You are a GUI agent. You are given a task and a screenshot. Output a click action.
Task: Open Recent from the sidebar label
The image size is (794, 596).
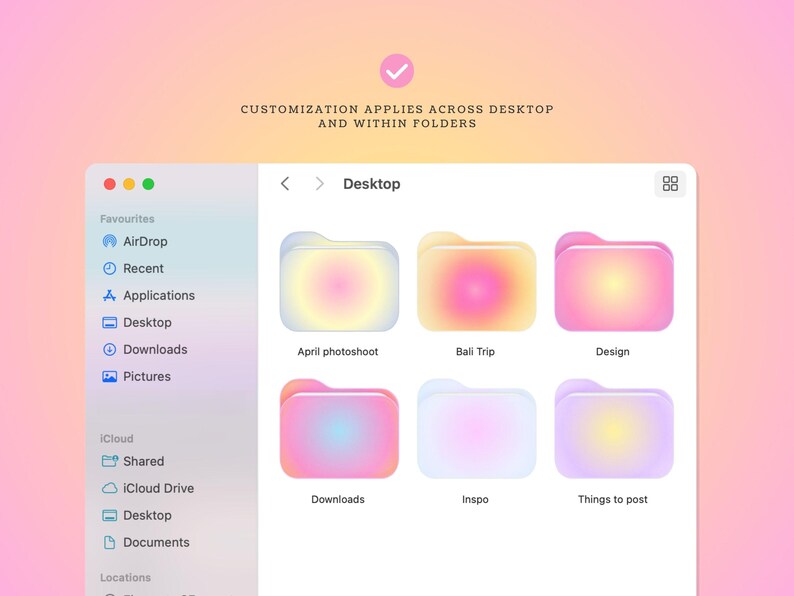click(x=143, y=268)
